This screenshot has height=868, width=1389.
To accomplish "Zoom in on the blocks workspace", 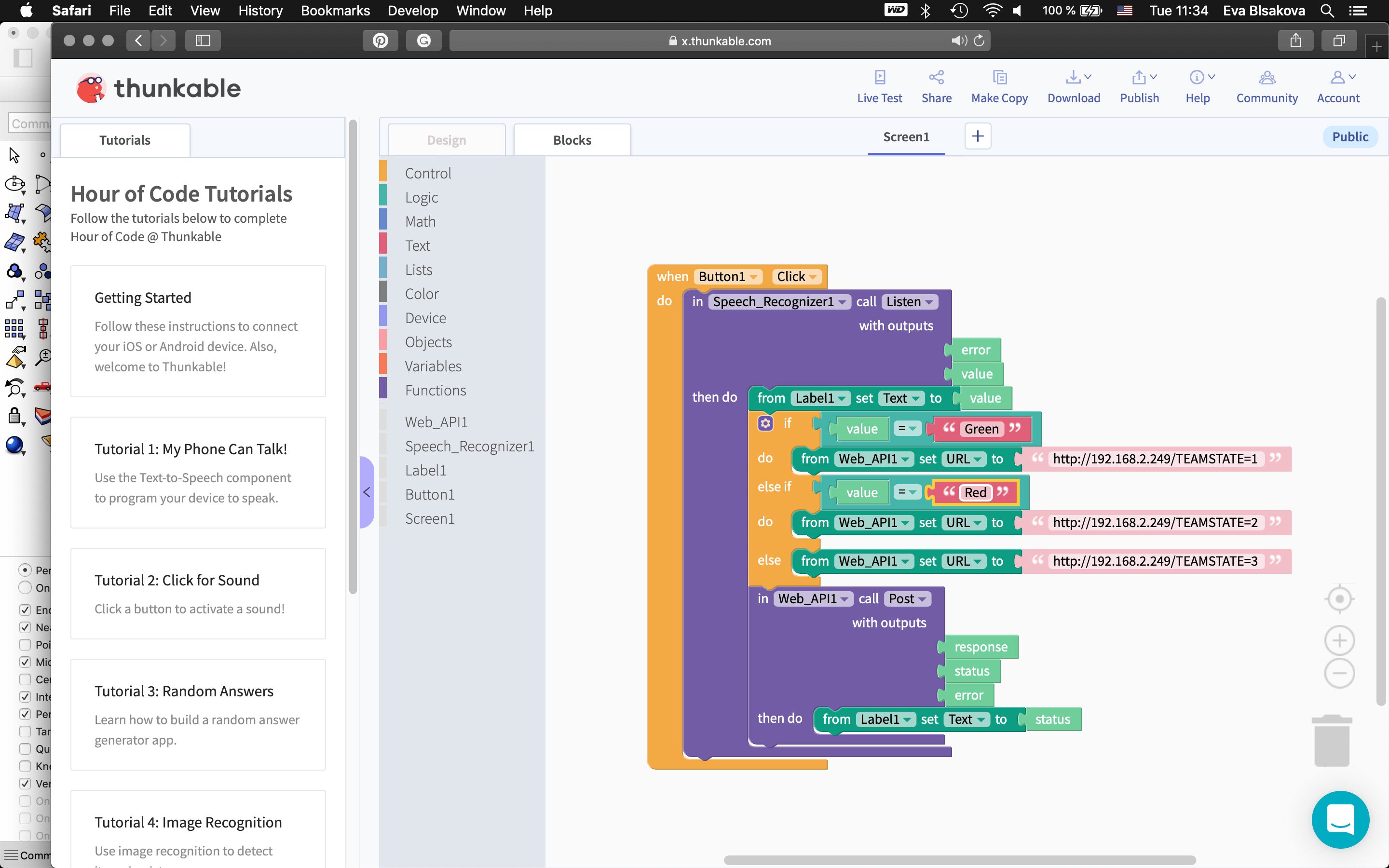I will (1339, 641).
